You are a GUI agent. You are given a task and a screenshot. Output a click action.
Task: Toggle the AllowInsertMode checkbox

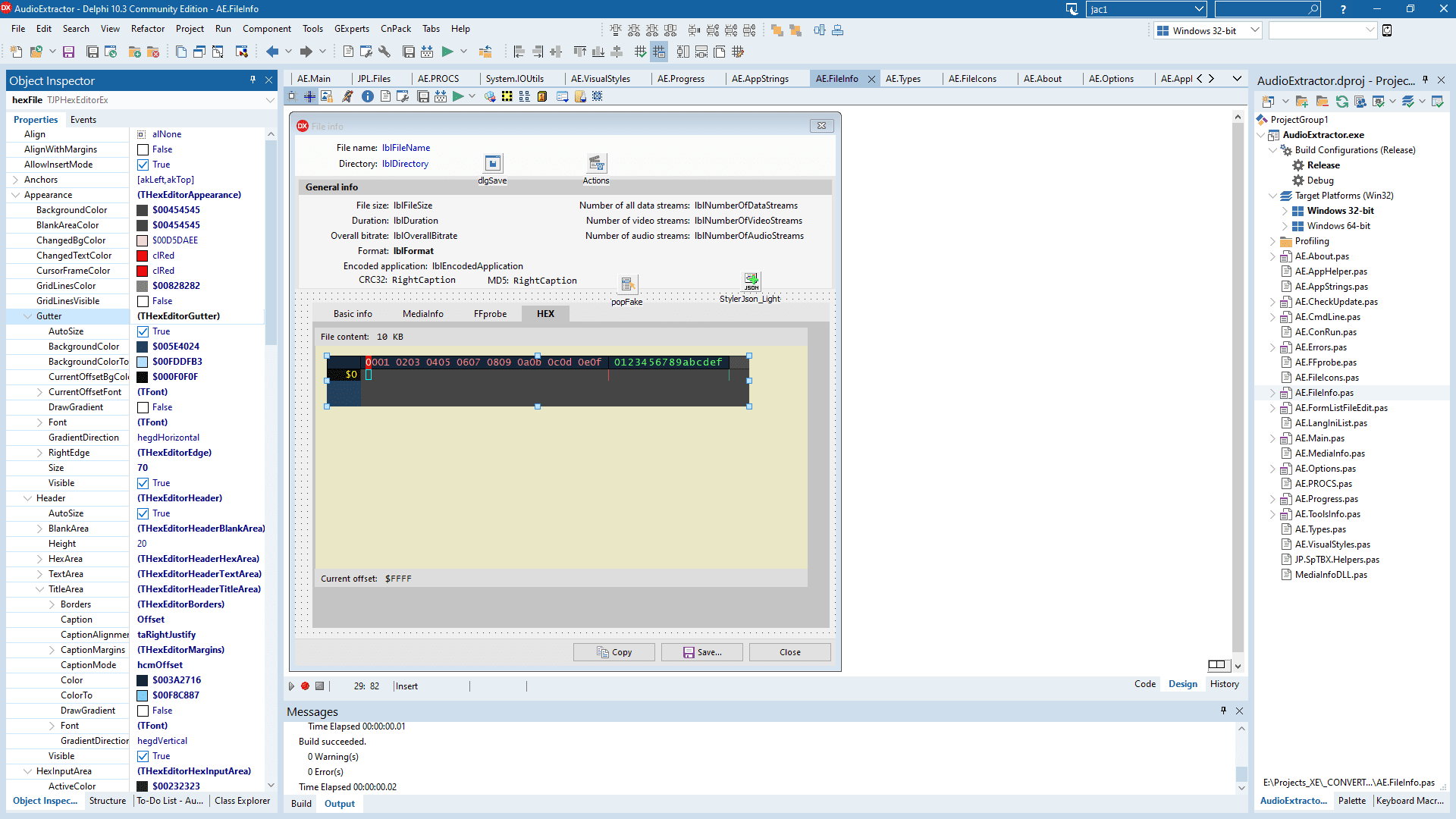[143, 165]
